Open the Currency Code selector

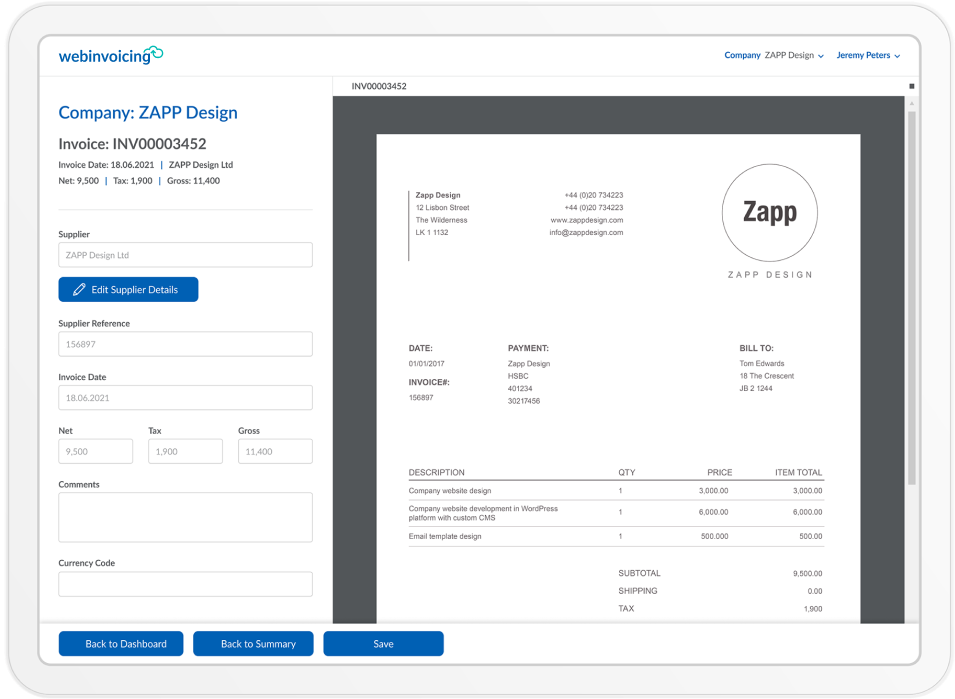click(185, 583)
